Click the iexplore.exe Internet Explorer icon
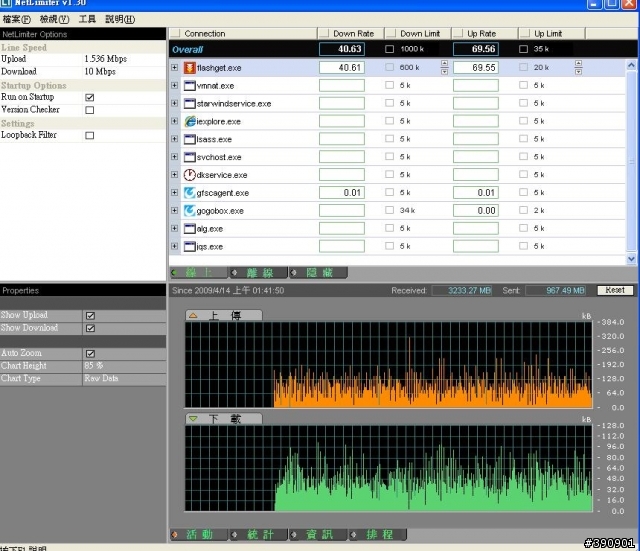 click(x=190, y=121)
